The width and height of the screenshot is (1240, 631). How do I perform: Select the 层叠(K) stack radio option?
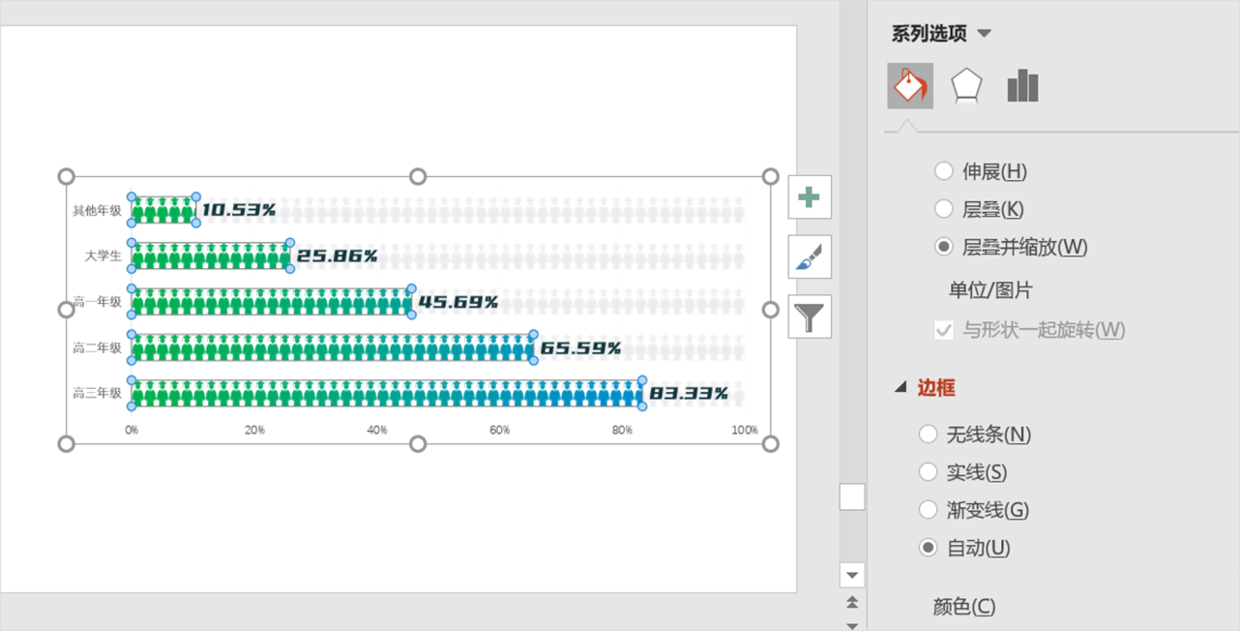coord(943,209)
